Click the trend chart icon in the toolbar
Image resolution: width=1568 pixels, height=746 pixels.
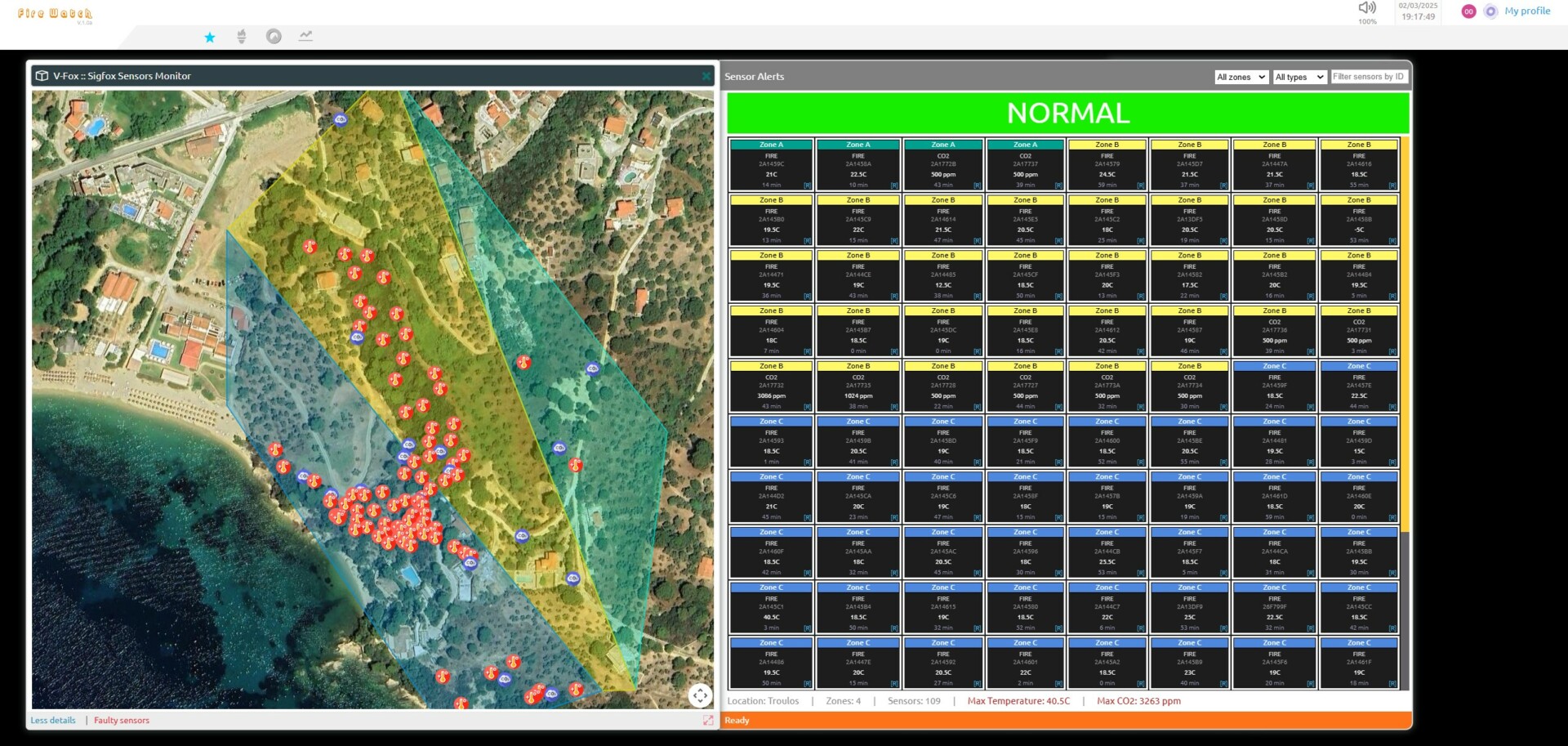pos(305,36)
